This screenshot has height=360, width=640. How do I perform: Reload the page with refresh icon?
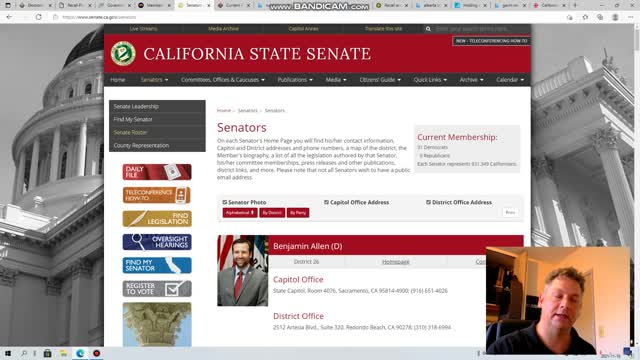pyautogui.click(x=38, y=17)
